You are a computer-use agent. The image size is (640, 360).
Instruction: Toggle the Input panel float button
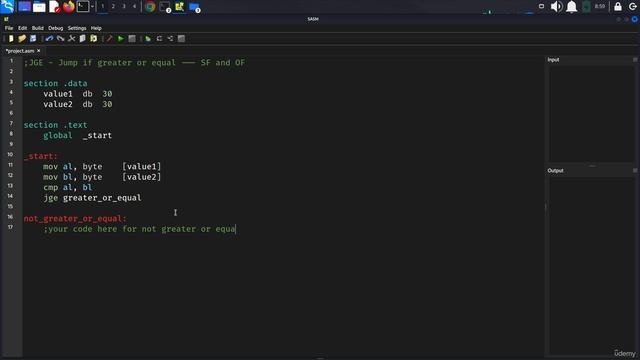tap(635, 60)
